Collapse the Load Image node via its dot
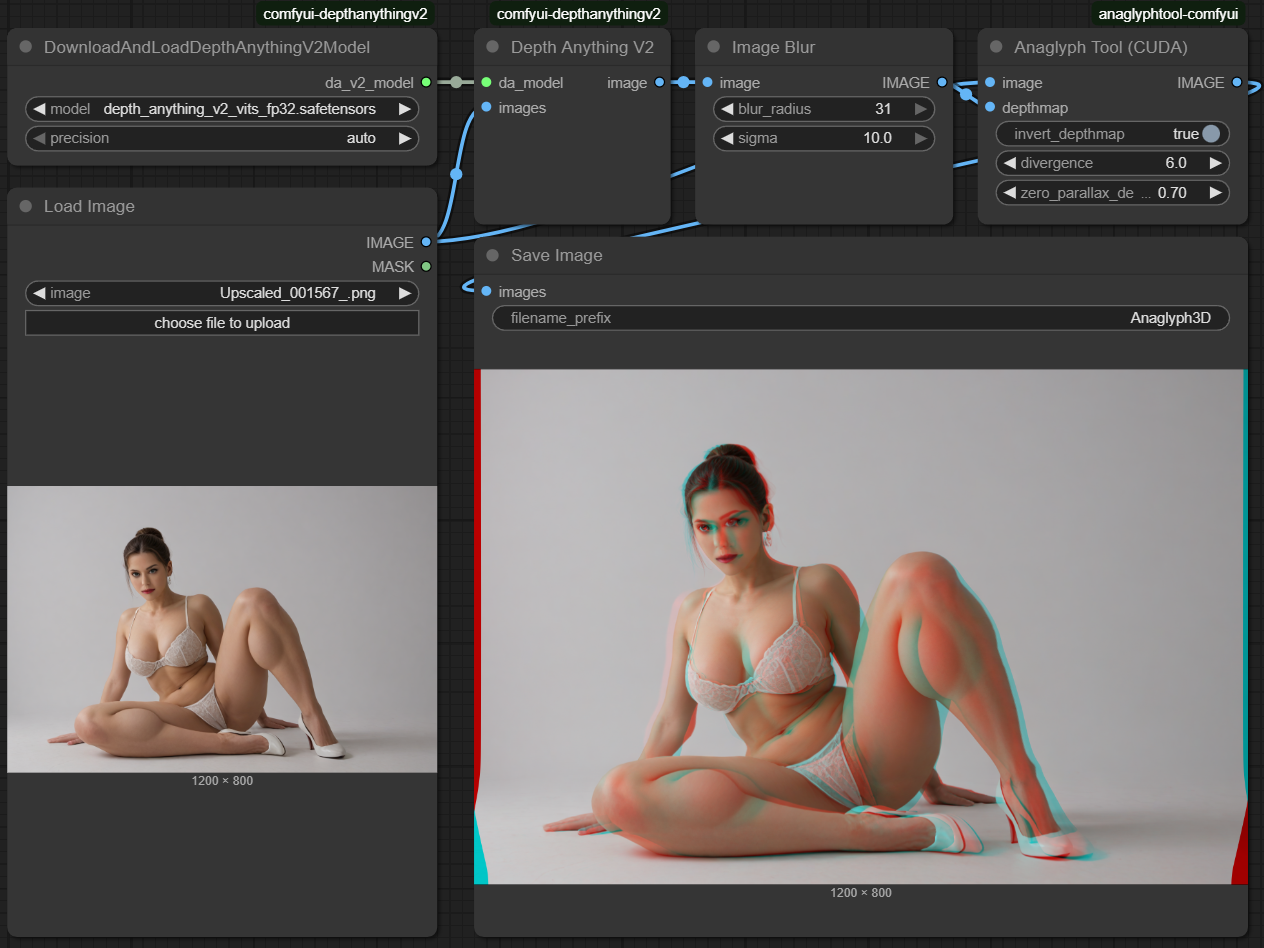The height and width of the screenshot is (948, 1264). pyautogui.click(x=26, y=206)
